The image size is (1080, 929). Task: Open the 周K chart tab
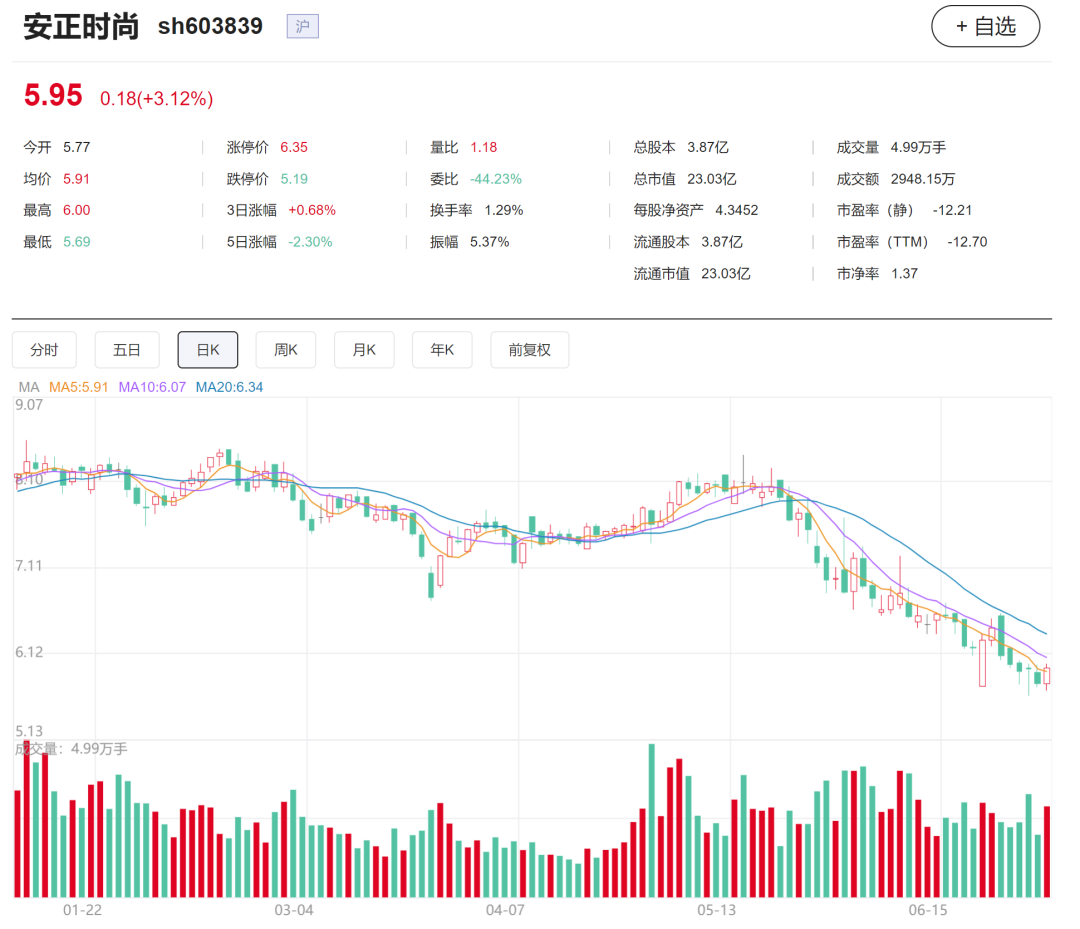coord(286,350)
